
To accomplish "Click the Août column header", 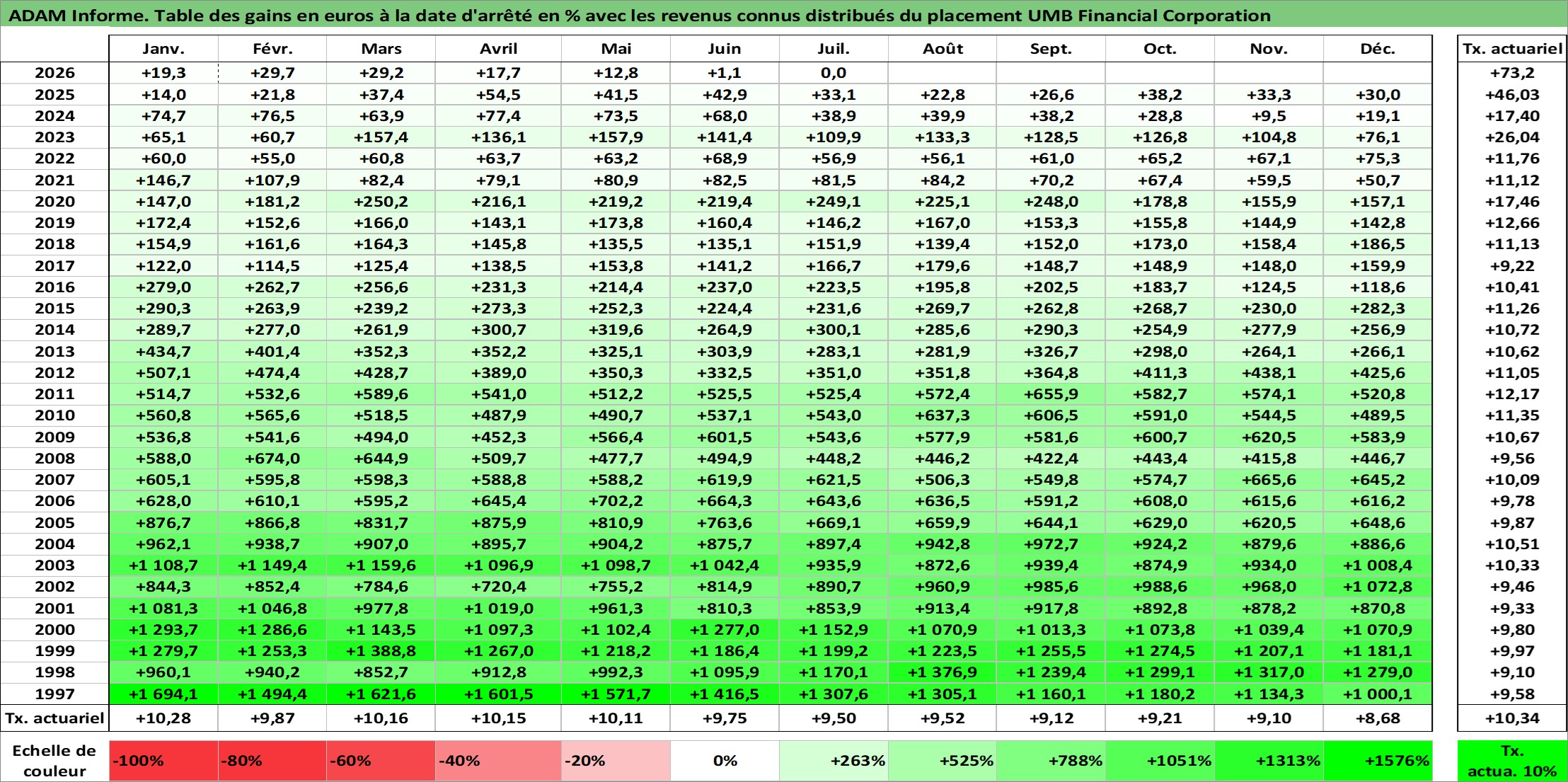I will 942,49.
